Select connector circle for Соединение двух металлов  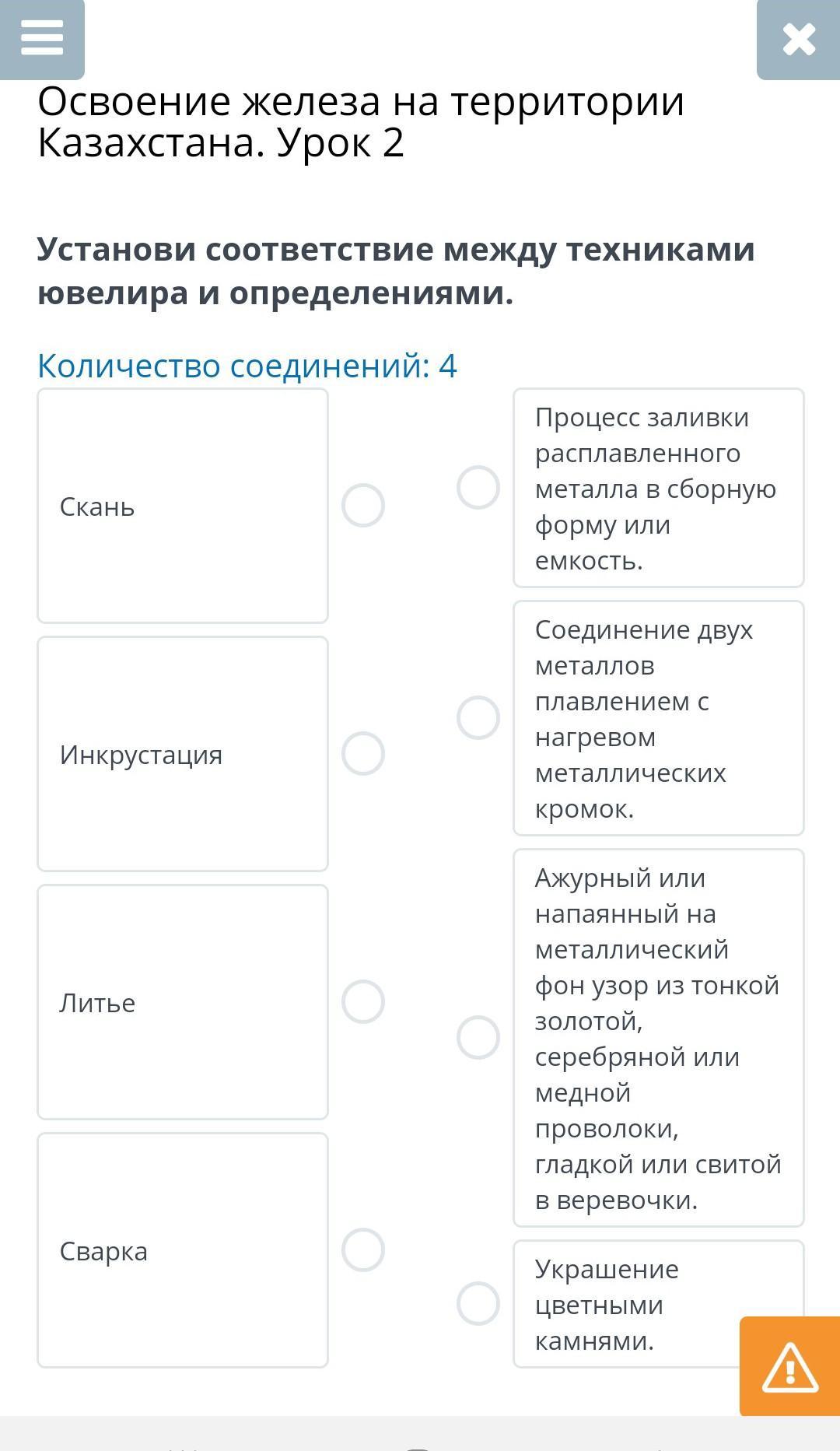click(x=478, y=717)
